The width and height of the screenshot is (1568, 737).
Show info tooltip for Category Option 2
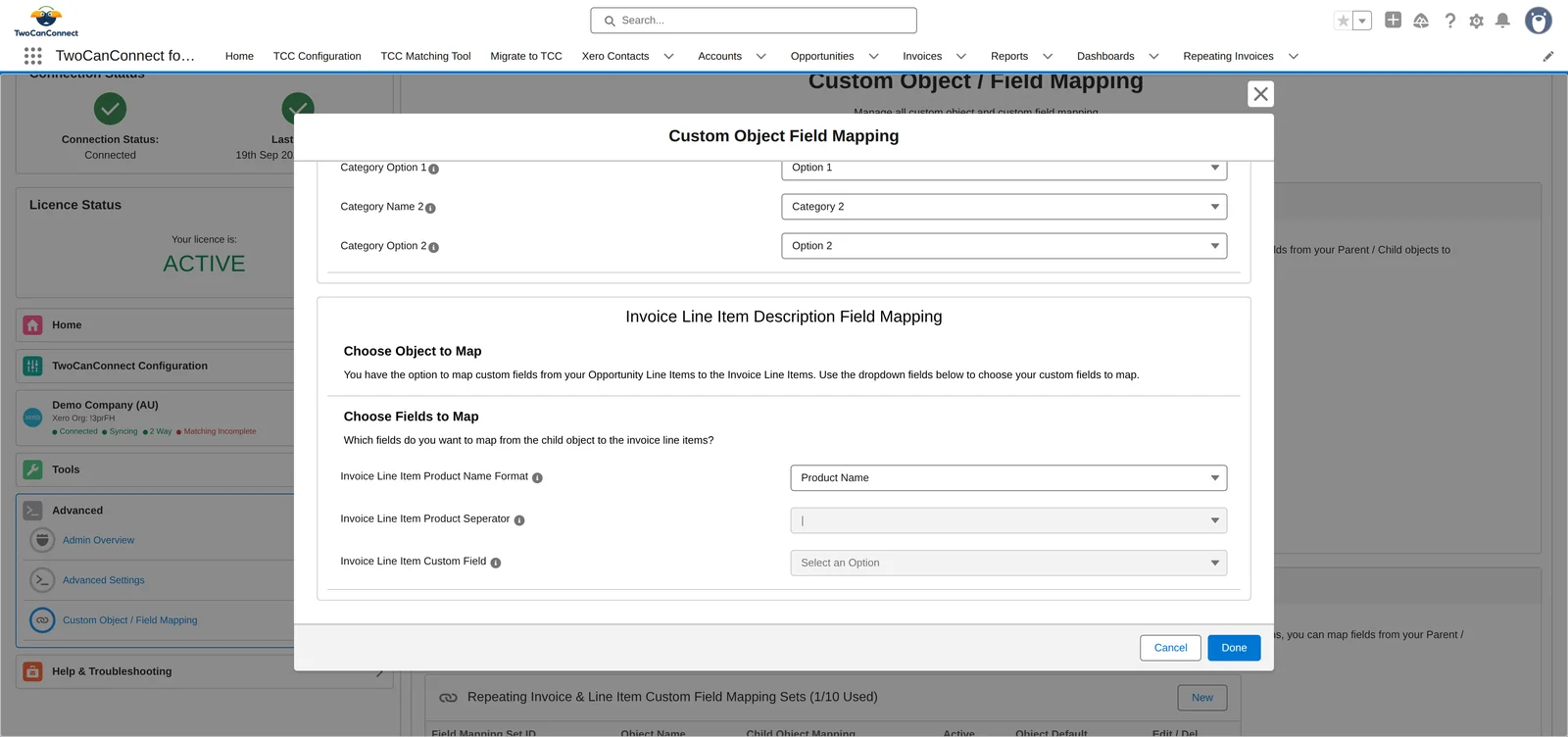(433, 247)
